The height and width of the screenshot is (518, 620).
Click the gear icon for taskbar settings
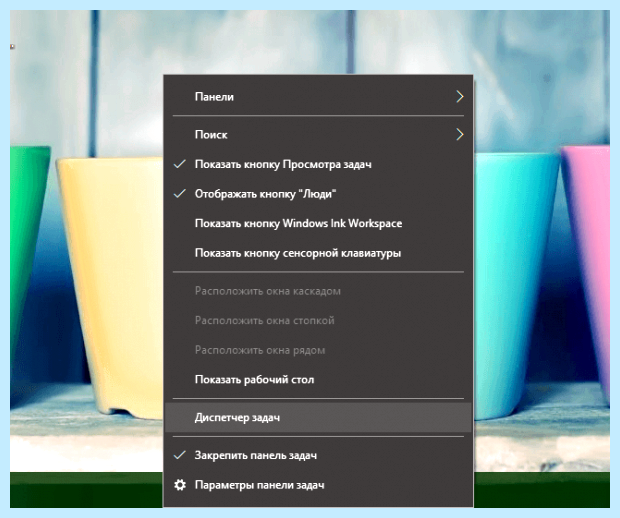coord(180,485)
